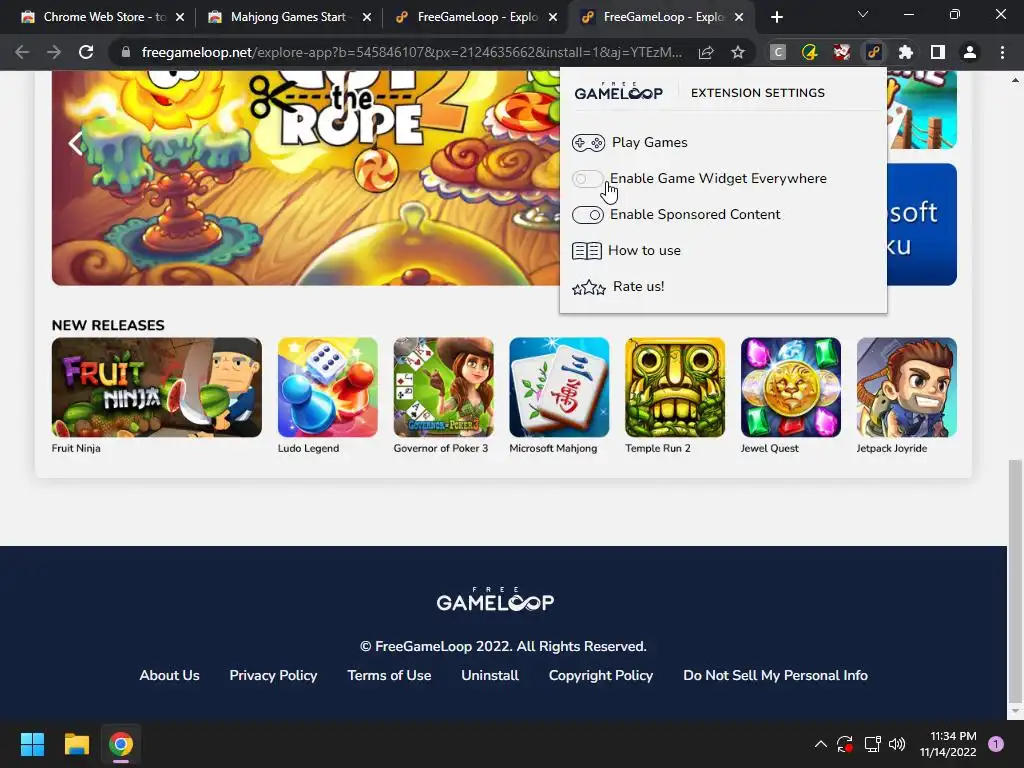Open network status tray icon
This screenshot has height=768, width=1024.
tap(872, 744)
